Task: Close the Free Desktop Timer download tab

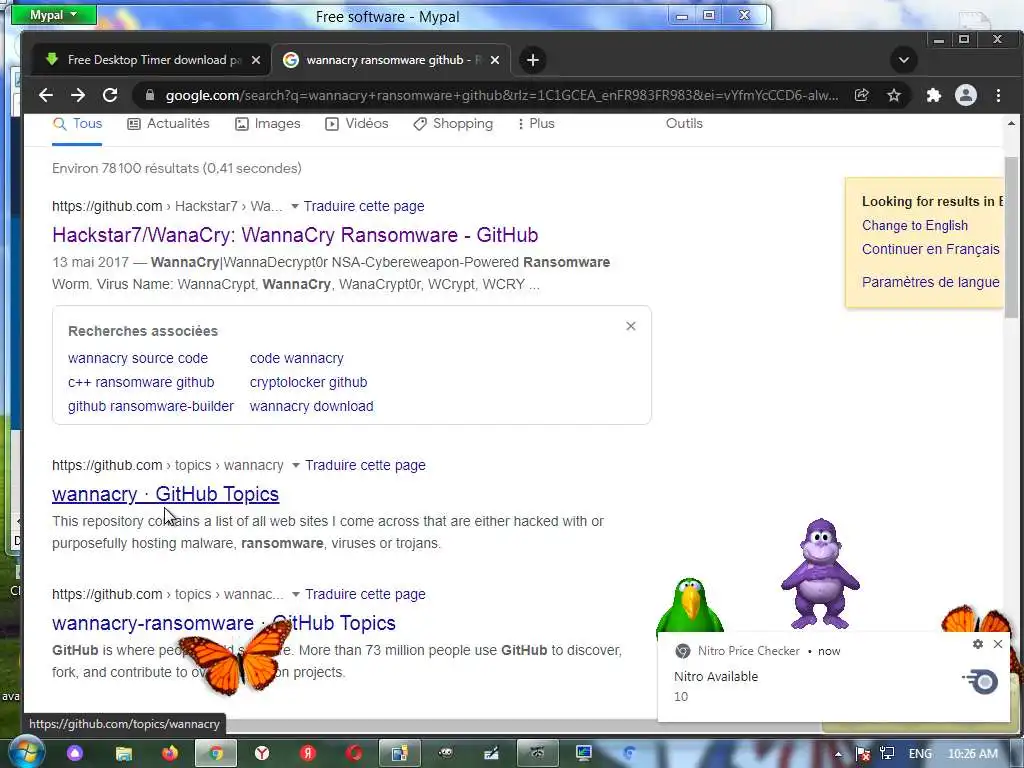Action: click(256, 60)
